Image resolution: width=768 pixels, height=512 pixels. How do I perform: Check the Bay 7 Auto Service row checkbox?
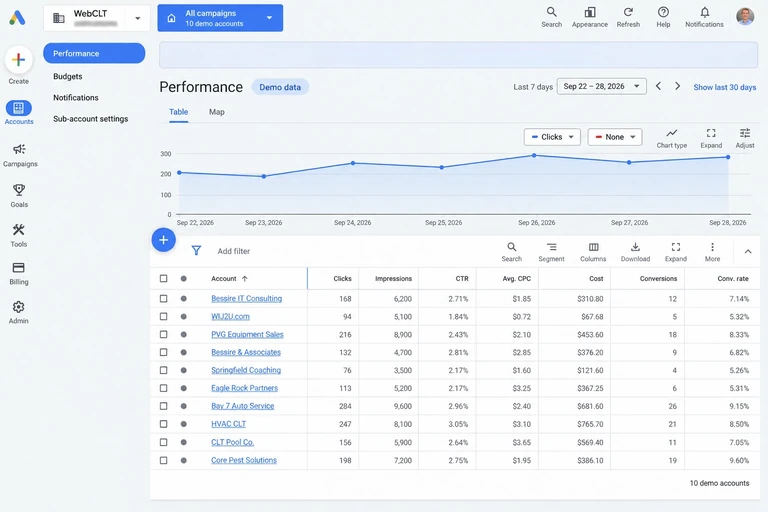(x=164, y=406)
